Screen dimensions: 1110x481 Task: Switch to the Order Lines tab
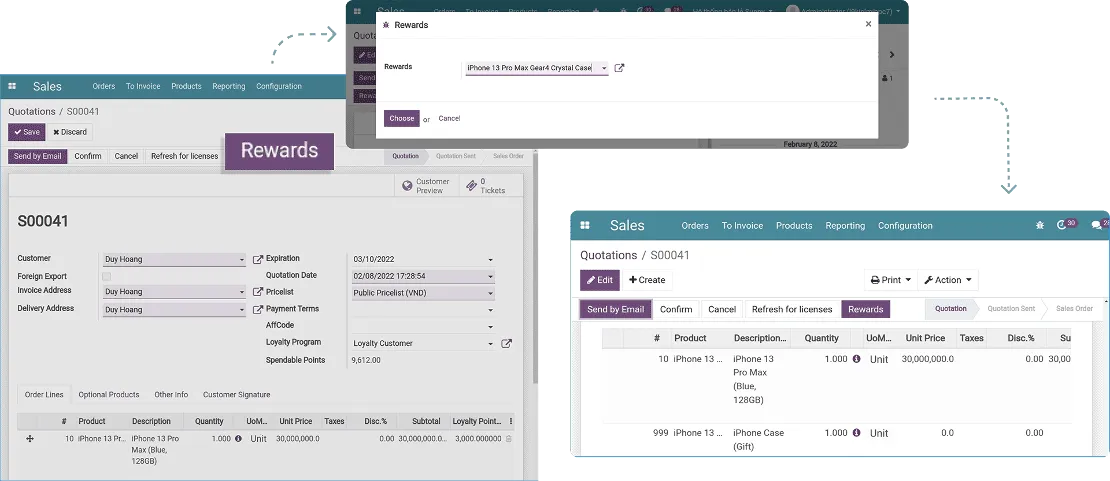44,395
